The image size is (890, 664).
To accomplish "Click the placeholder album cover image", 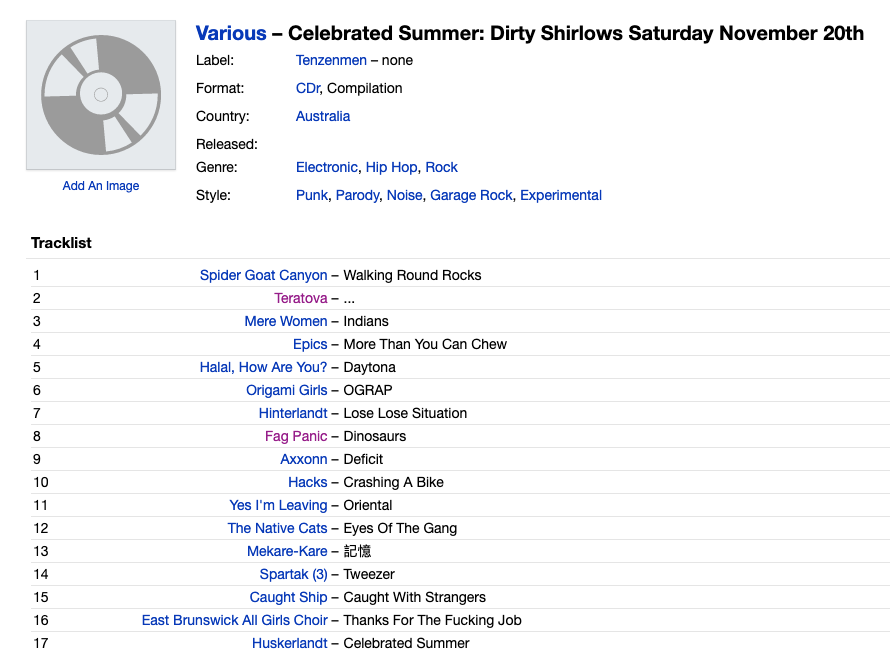I will pos(100,95).
